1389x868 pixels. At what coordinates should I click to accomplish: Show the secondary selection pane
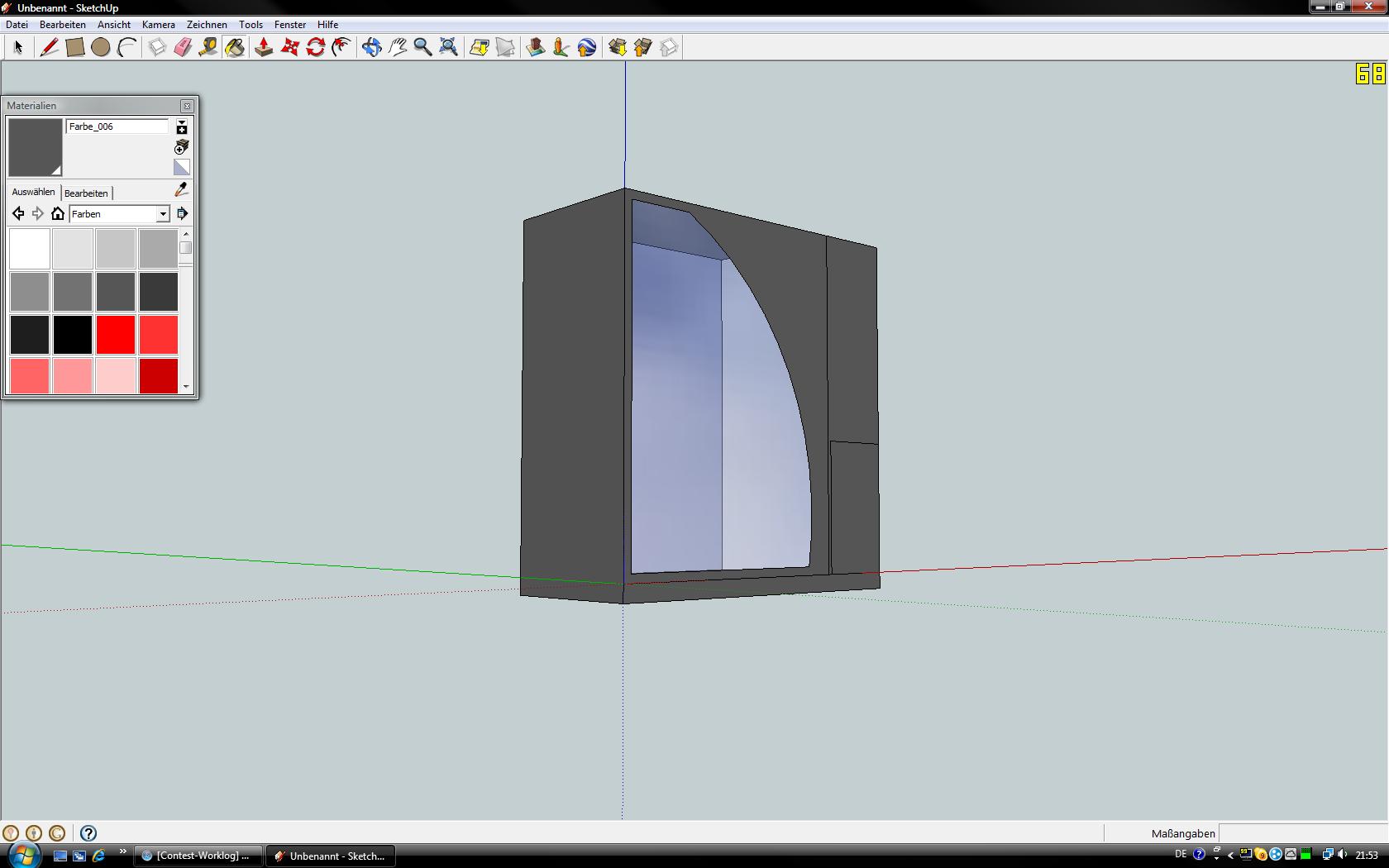pyautogui.click(x=182, y=126)
